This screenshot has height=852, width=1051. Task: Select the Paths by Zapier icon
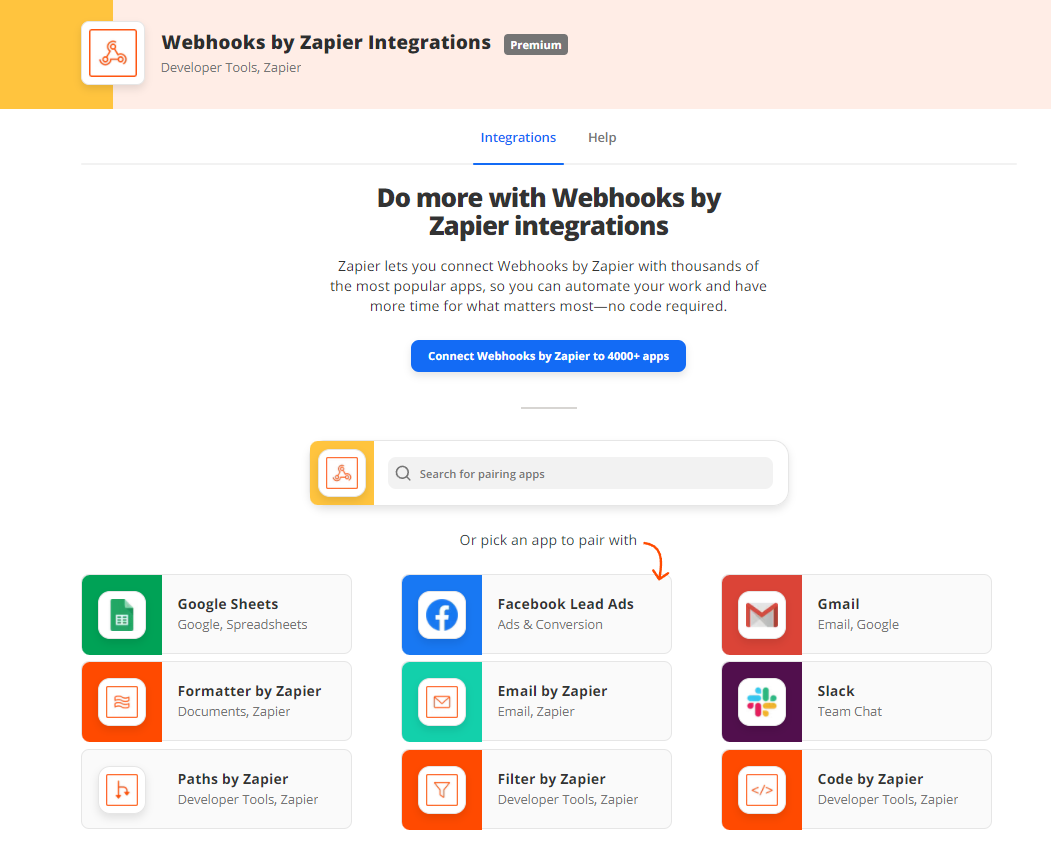pyautogui.click(x=122, y=789)
